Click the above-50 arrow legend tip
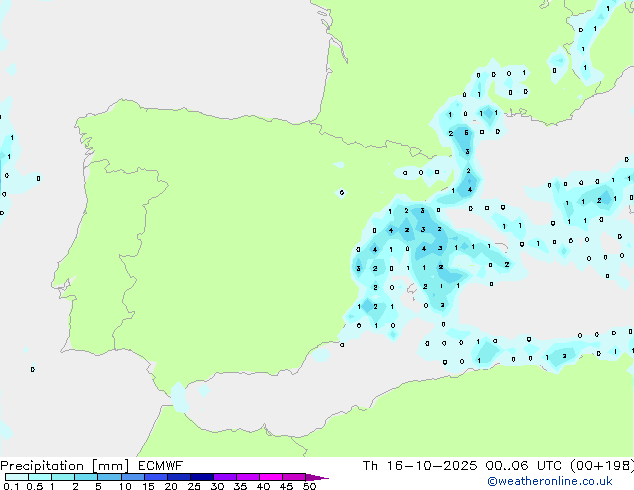 tap(317, 477)
